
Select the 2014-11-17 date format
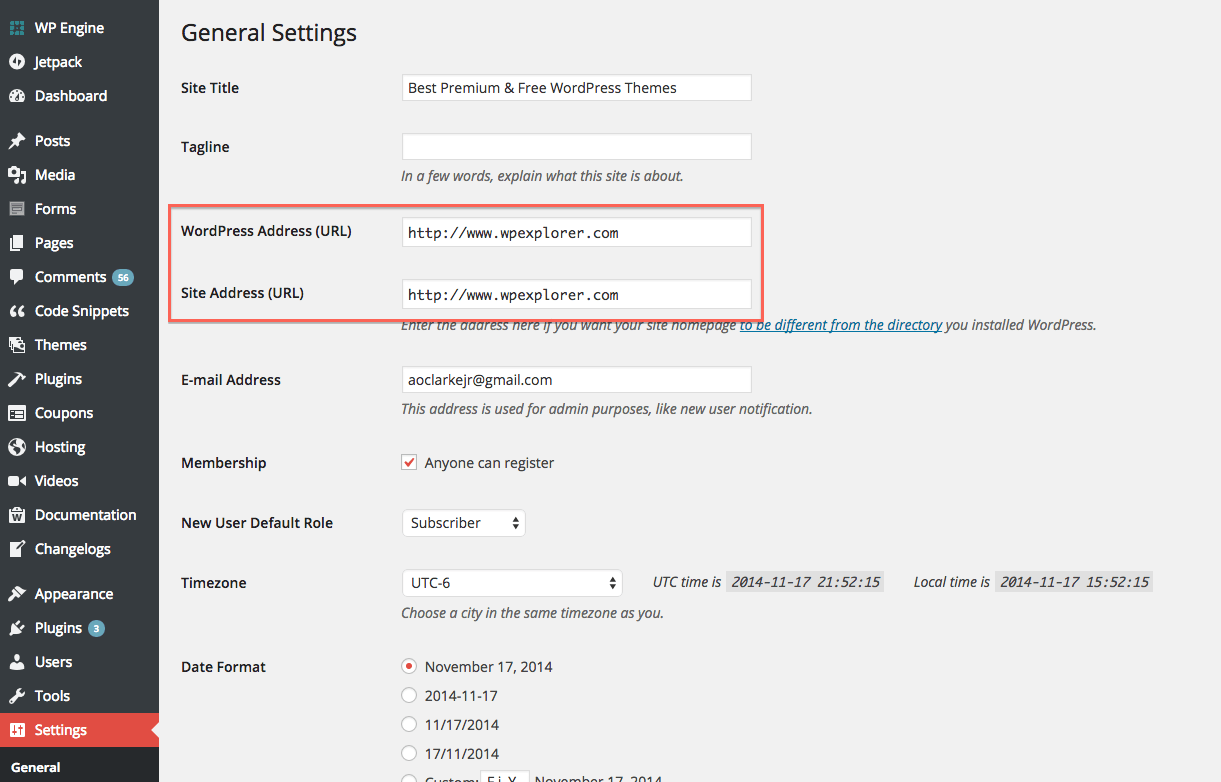(409, 695)
